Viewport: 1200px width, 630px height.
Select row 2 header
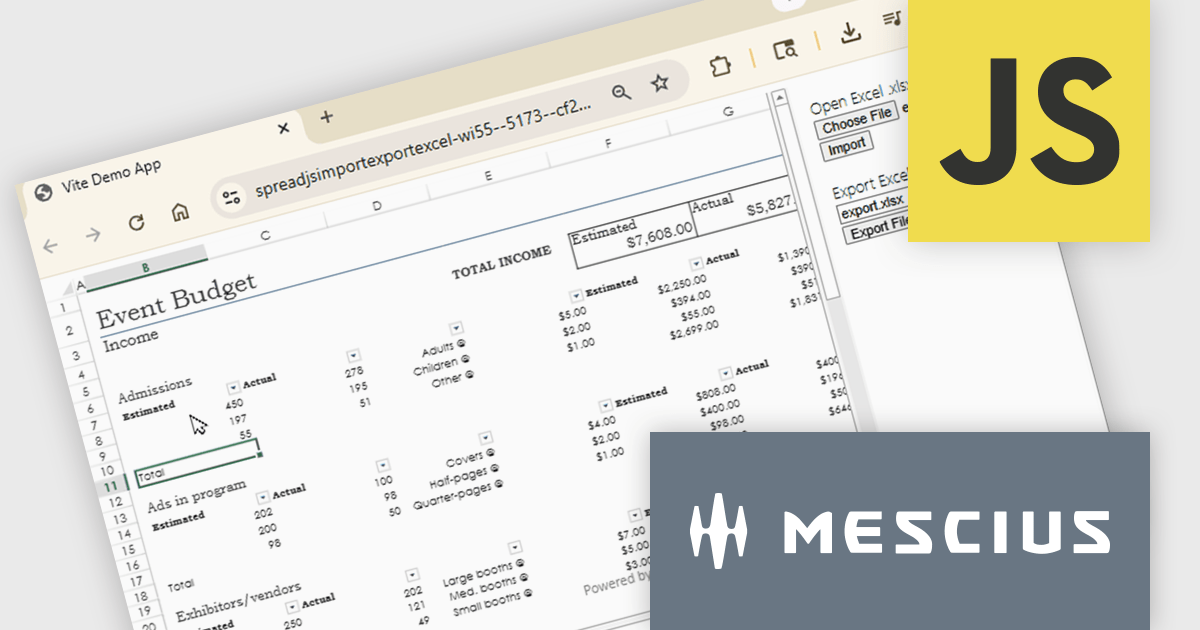pos(70,331)
